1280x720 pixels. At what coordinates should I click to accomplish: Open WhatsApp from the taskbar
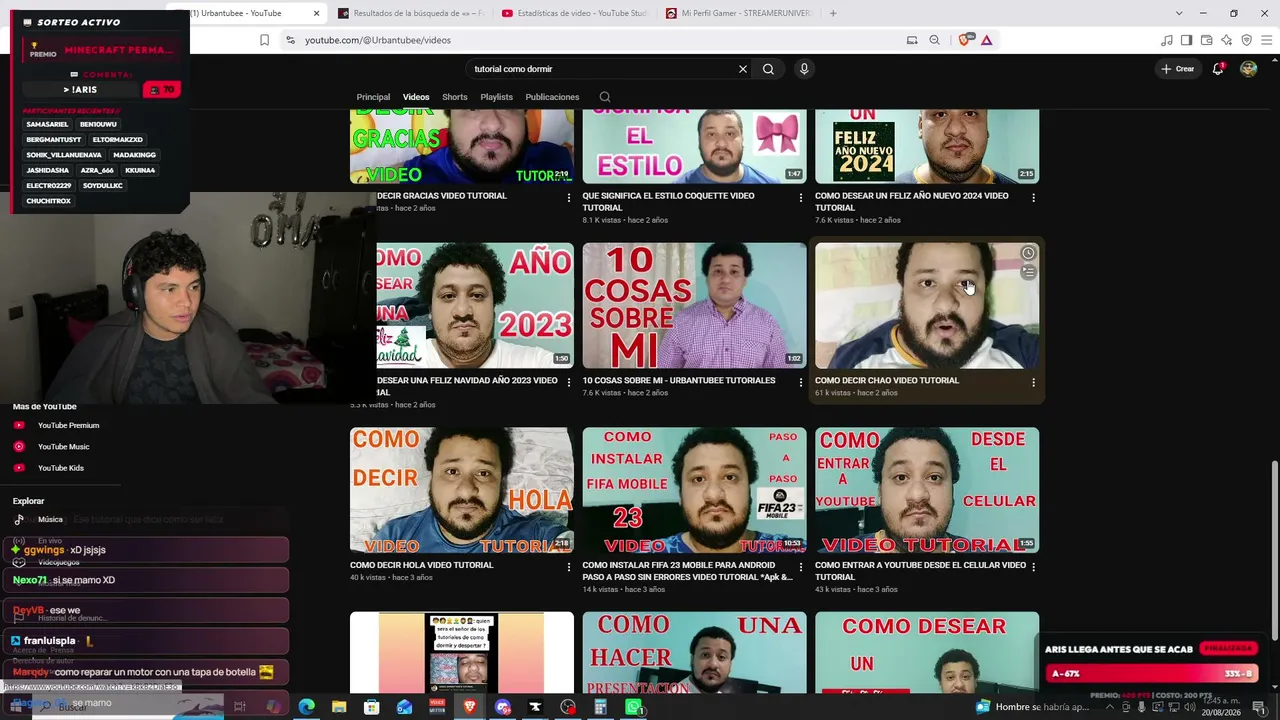(x=633, y=707)
